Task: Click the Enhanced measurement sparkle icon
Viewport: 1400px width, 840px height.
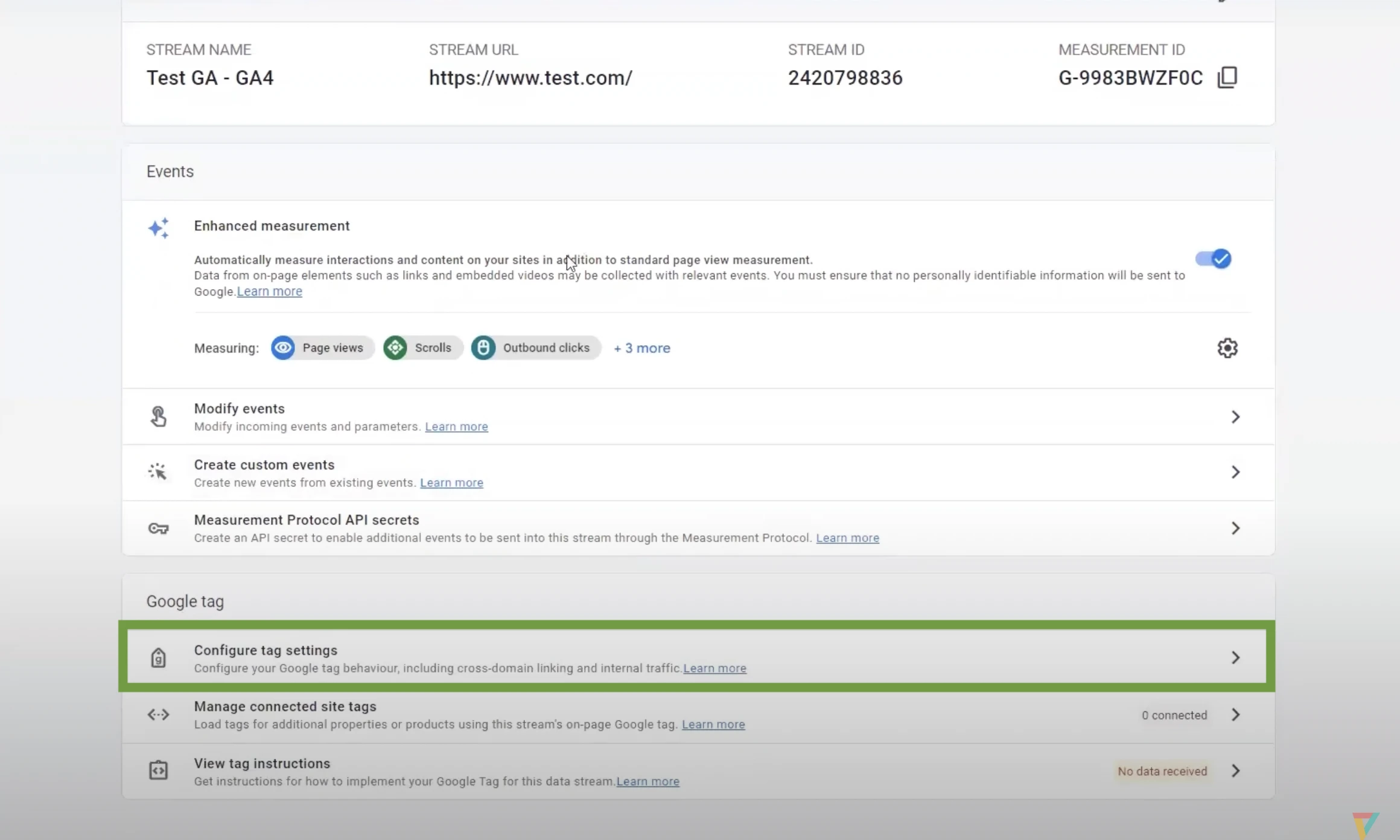Action: [x=159, y=228]
